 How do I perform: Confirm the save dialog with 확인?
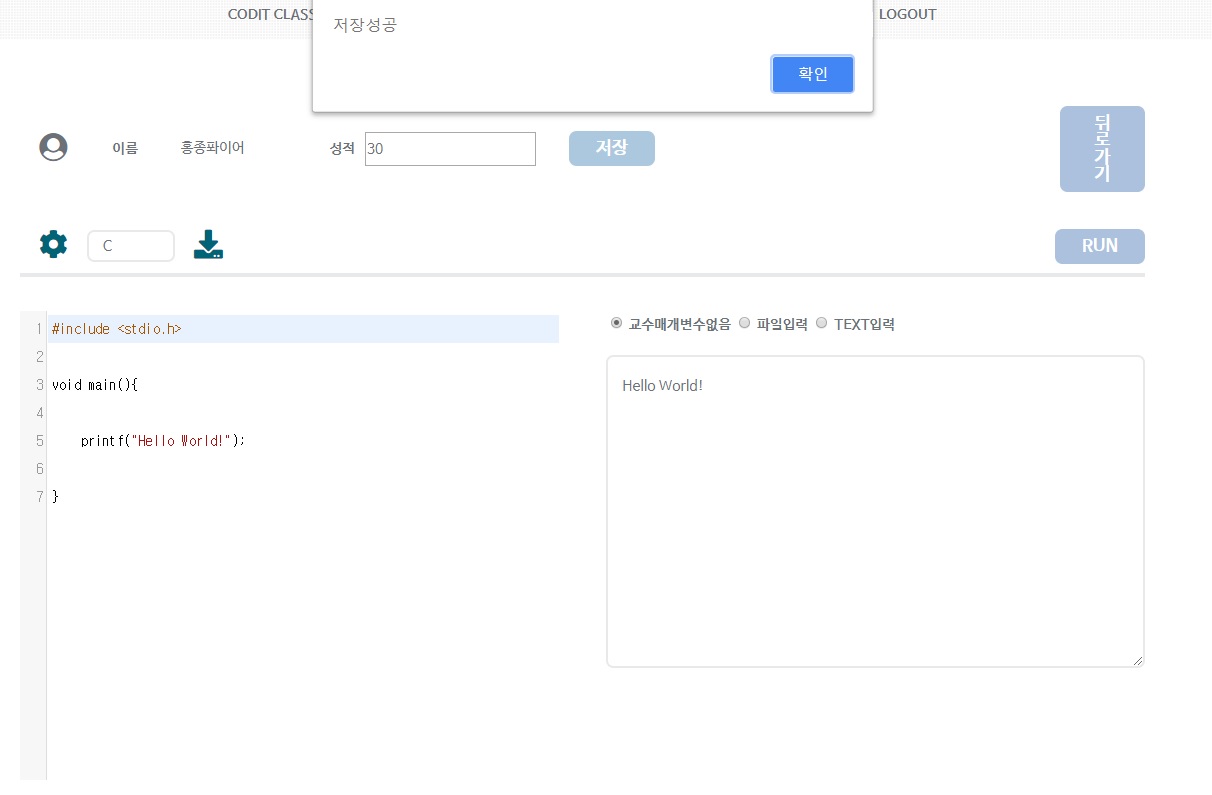812,74
